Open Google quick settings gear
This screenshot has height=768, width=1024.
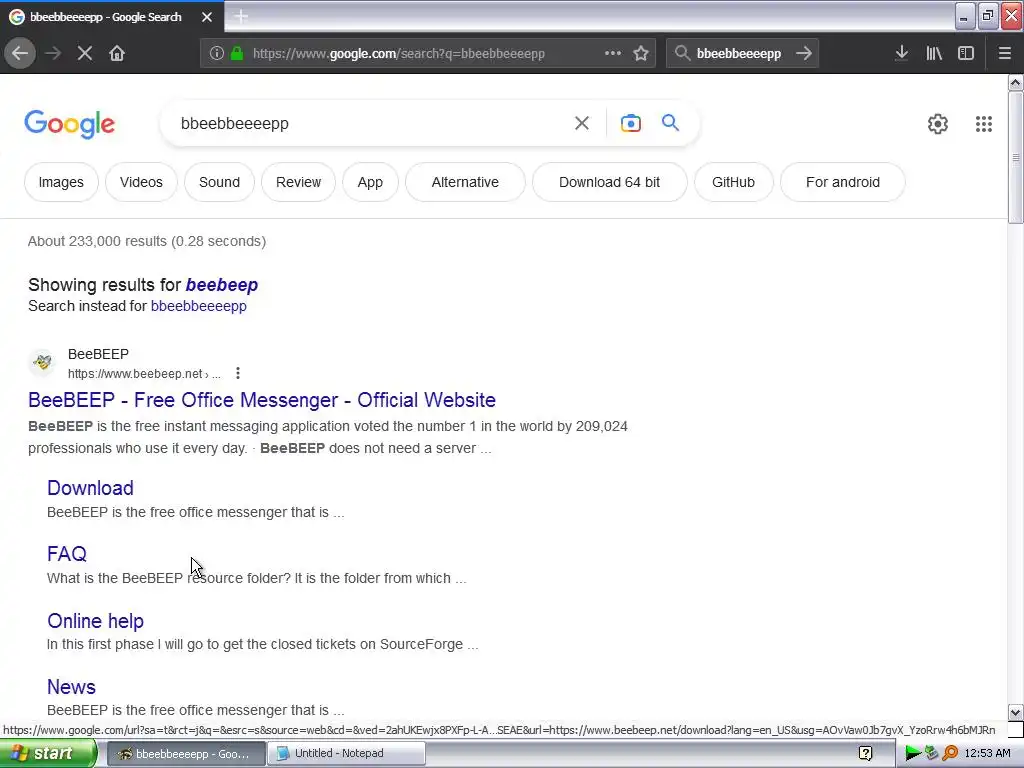[938, 123]
